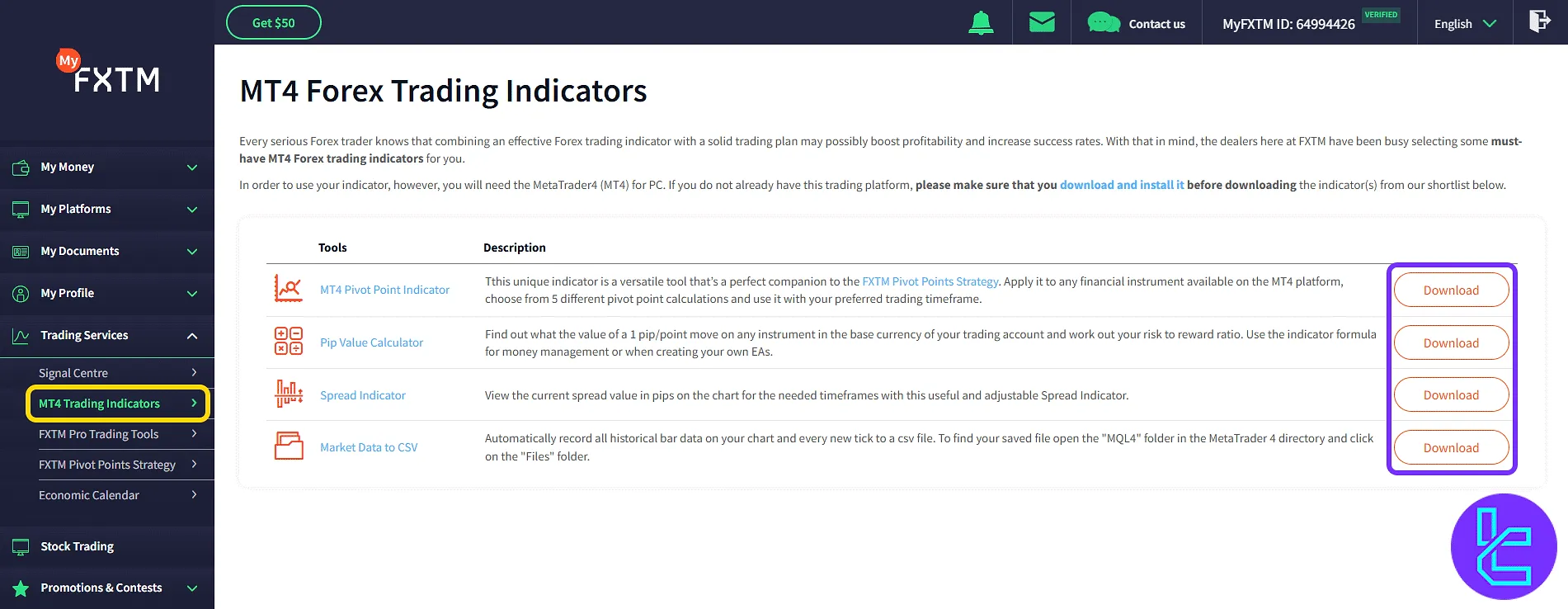Click the MyFXTM logo
Image resolution: width=1568 pixels, height=609 pixels.
(x=110, y=74)
